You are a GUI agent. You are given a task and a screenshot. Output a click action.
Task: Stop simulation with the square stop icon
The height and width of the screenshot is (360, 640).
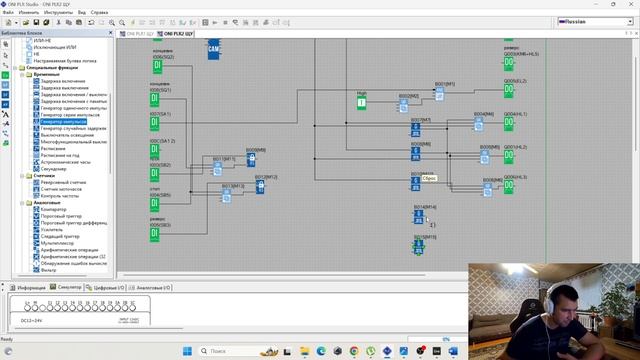click(x=225, y=22)
